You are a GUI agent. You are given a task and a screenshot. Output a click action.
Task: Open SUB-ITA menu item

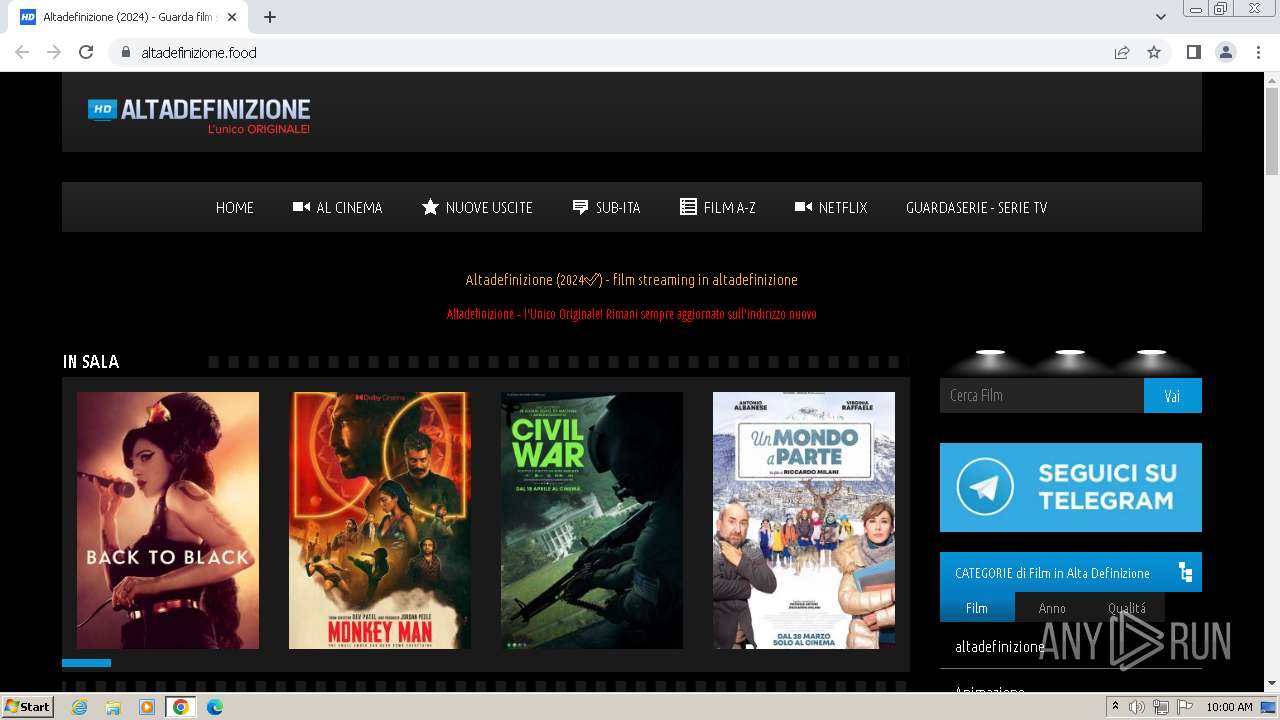(x=607, y=207)
